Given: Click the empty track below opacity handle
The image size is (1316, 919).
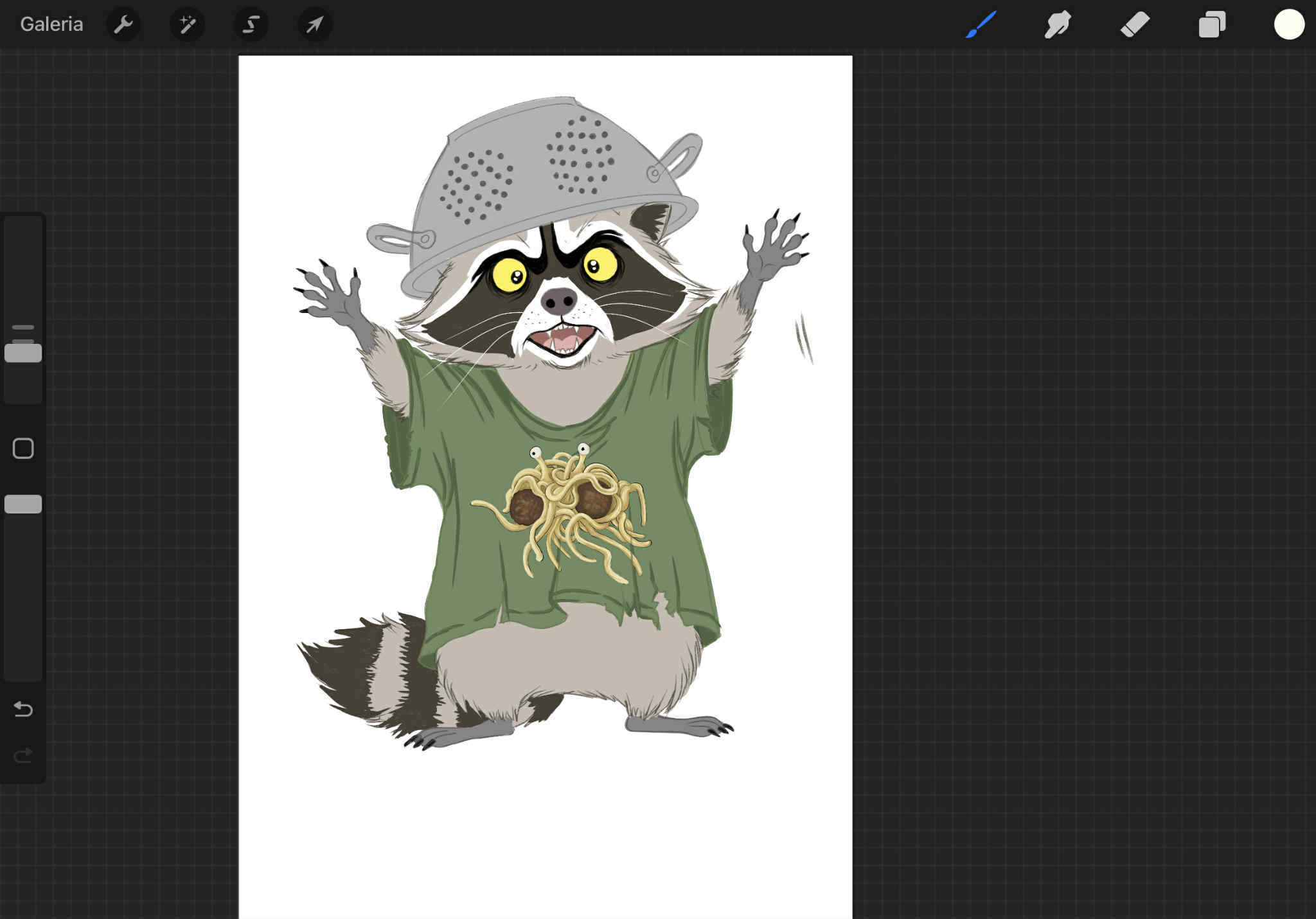Looking at the screenshot, I should click(23, 598).
